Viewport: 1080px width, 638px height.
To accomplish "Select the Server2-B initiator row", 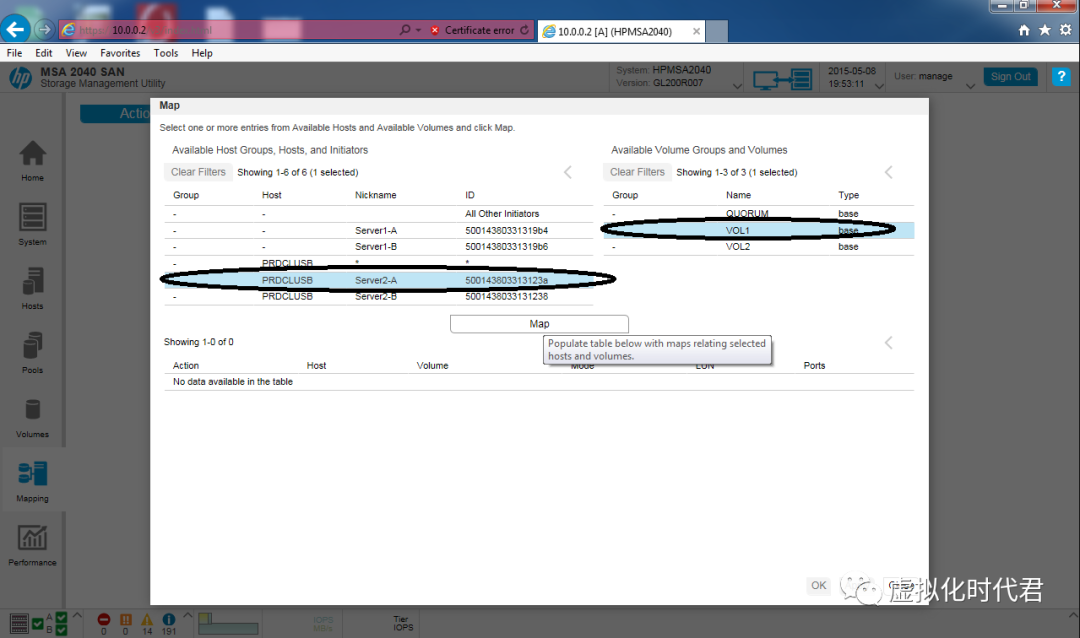I will (x=379, y=296).
